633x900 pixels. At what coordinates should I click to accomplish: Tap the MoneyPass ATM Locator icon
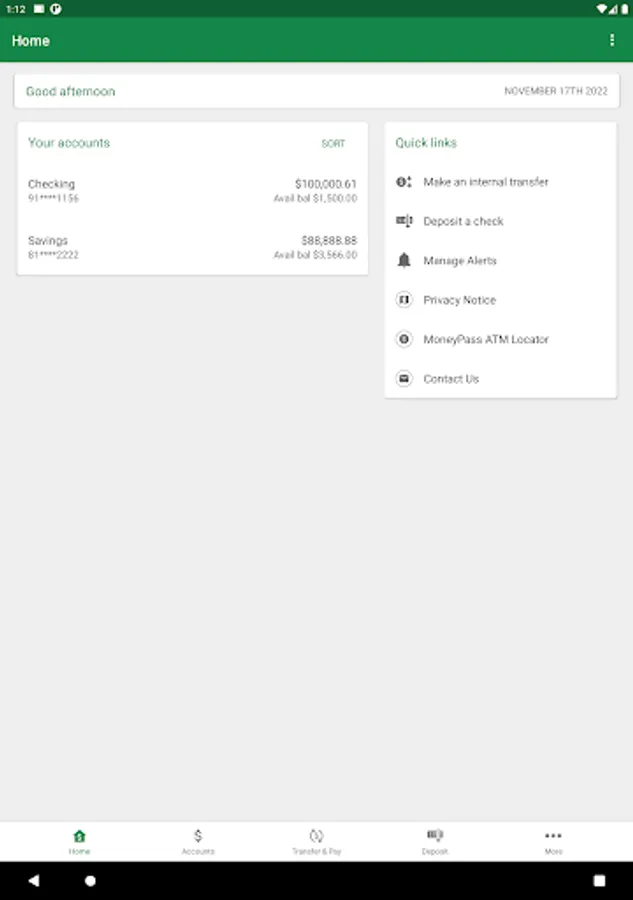coord(404,339)
